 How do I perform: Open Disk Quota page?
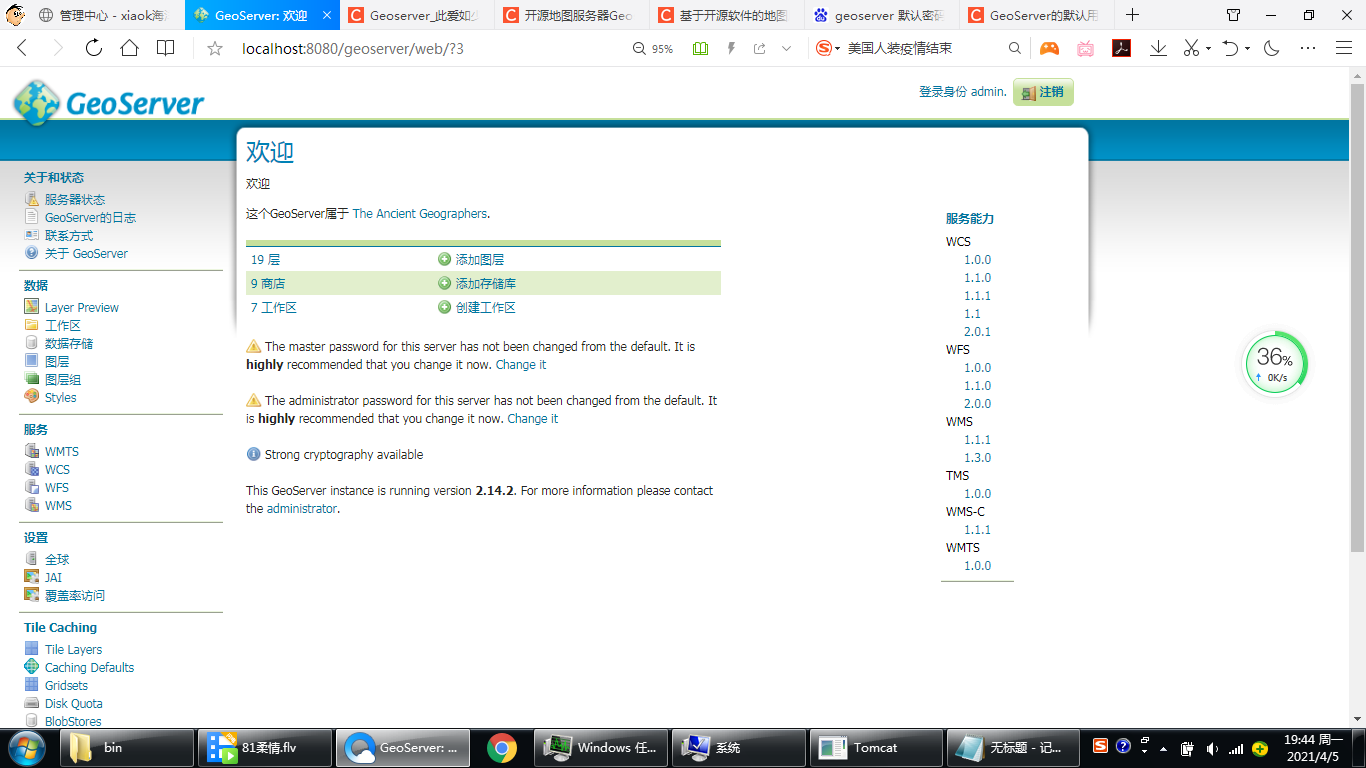pos(73,704)
